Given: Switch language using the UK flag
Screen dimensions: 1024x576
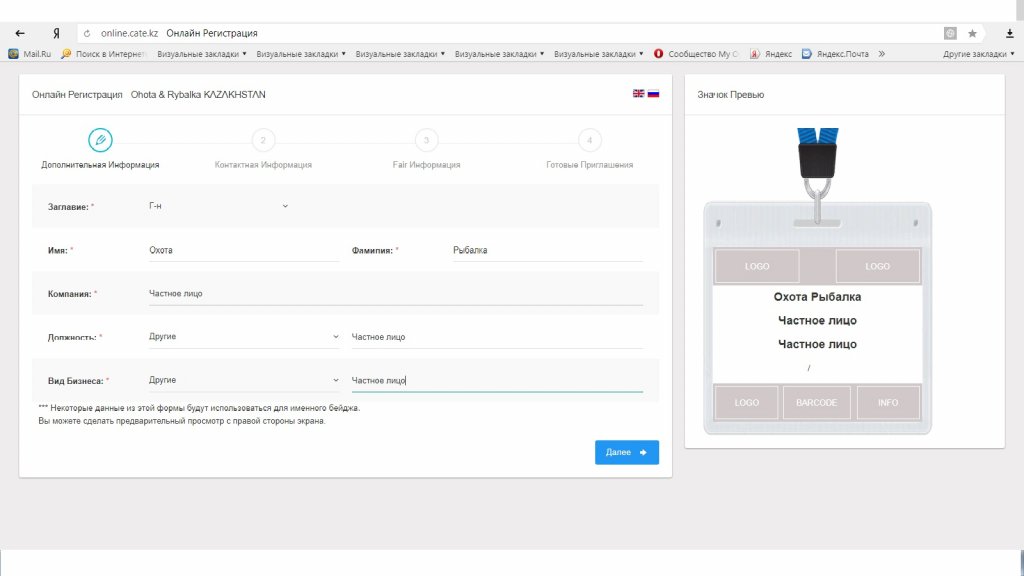Looking at the screenshot, I should 638,93.
